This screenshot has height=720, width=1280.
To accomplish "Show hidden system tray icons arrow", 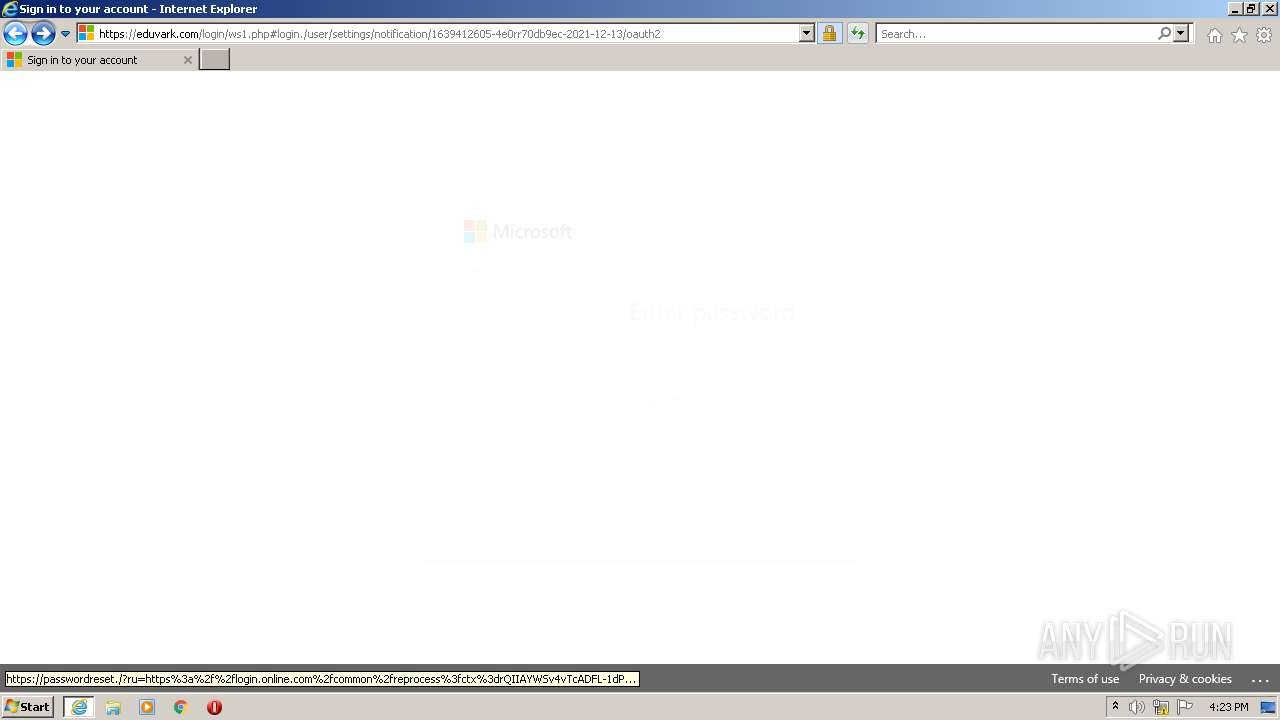I will (1115, 707).
